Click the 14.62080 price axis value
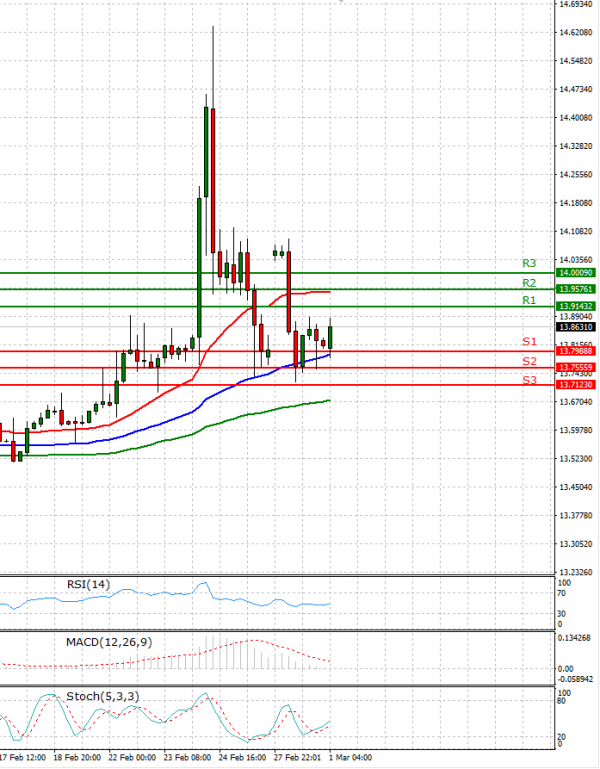The image size is (600, 769). point(575,33)
